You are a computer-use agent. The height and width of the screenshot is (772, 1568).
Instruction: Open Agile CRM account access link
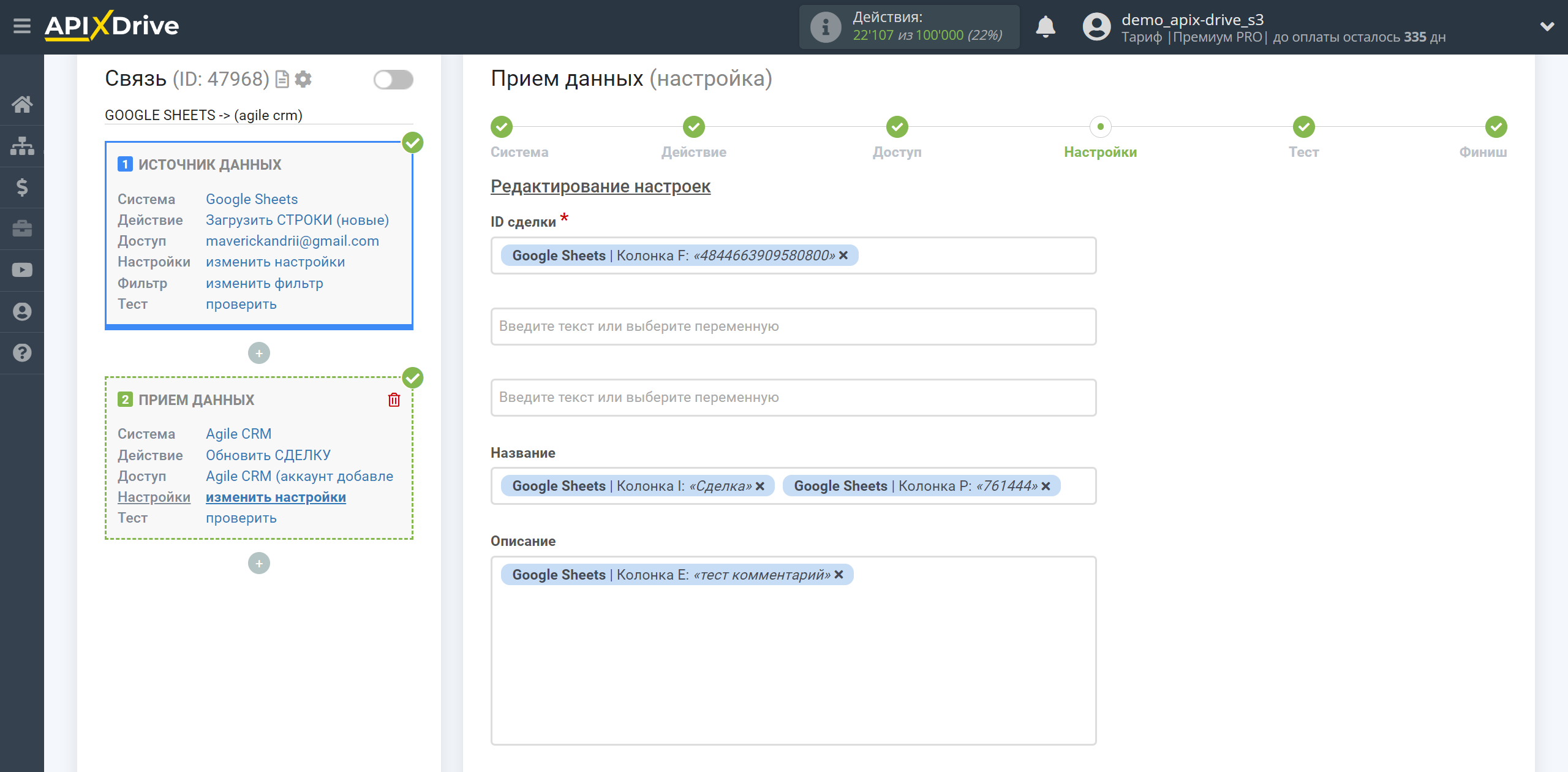tap(300, 476)
